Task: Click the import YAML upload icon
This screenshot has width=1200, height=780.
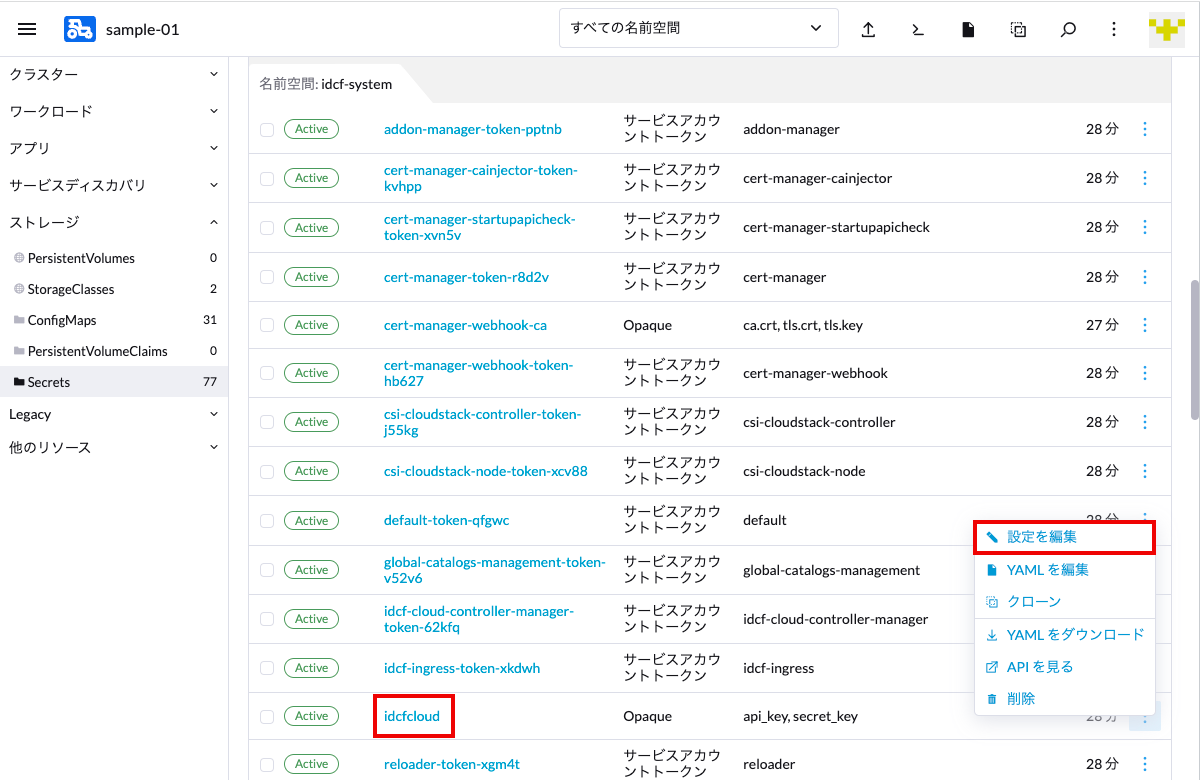Action: [x=868, y=29]
